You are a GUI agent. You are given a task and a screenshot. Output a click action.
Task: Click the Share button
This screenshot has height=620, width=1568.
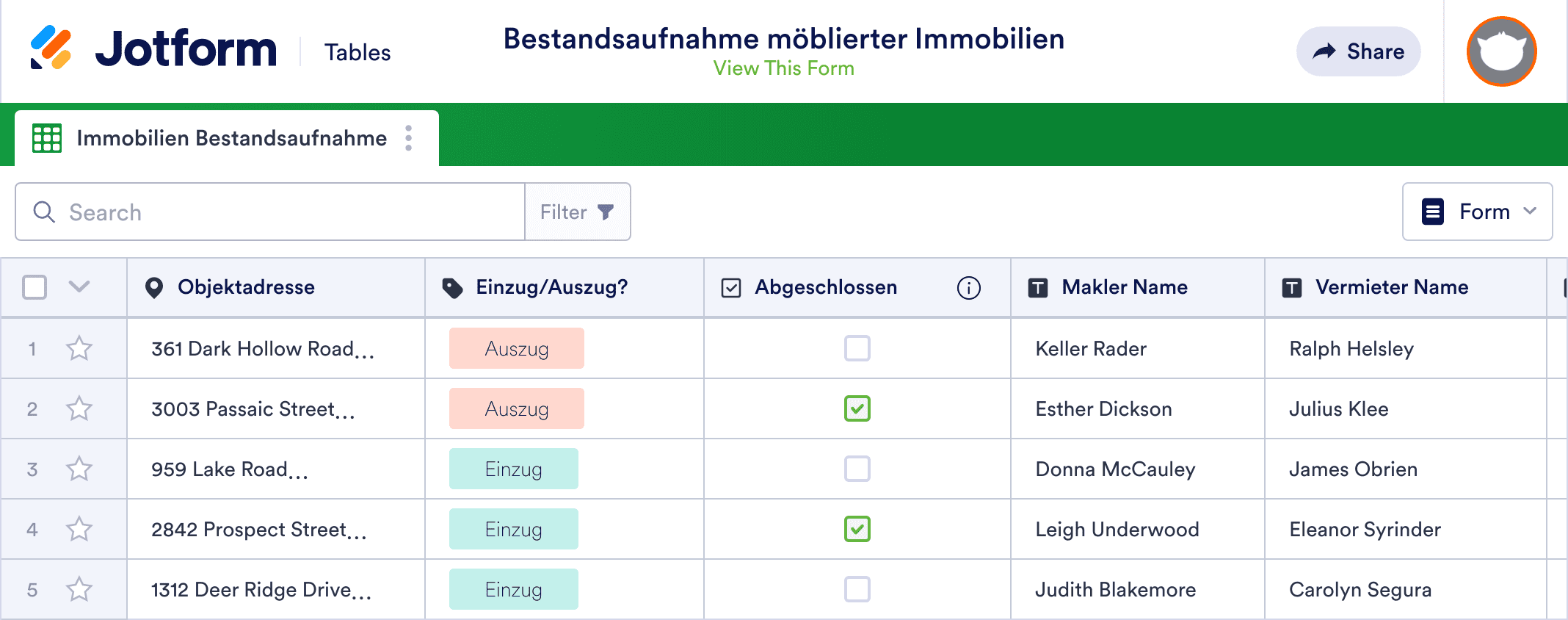(x=1358, y=51)
